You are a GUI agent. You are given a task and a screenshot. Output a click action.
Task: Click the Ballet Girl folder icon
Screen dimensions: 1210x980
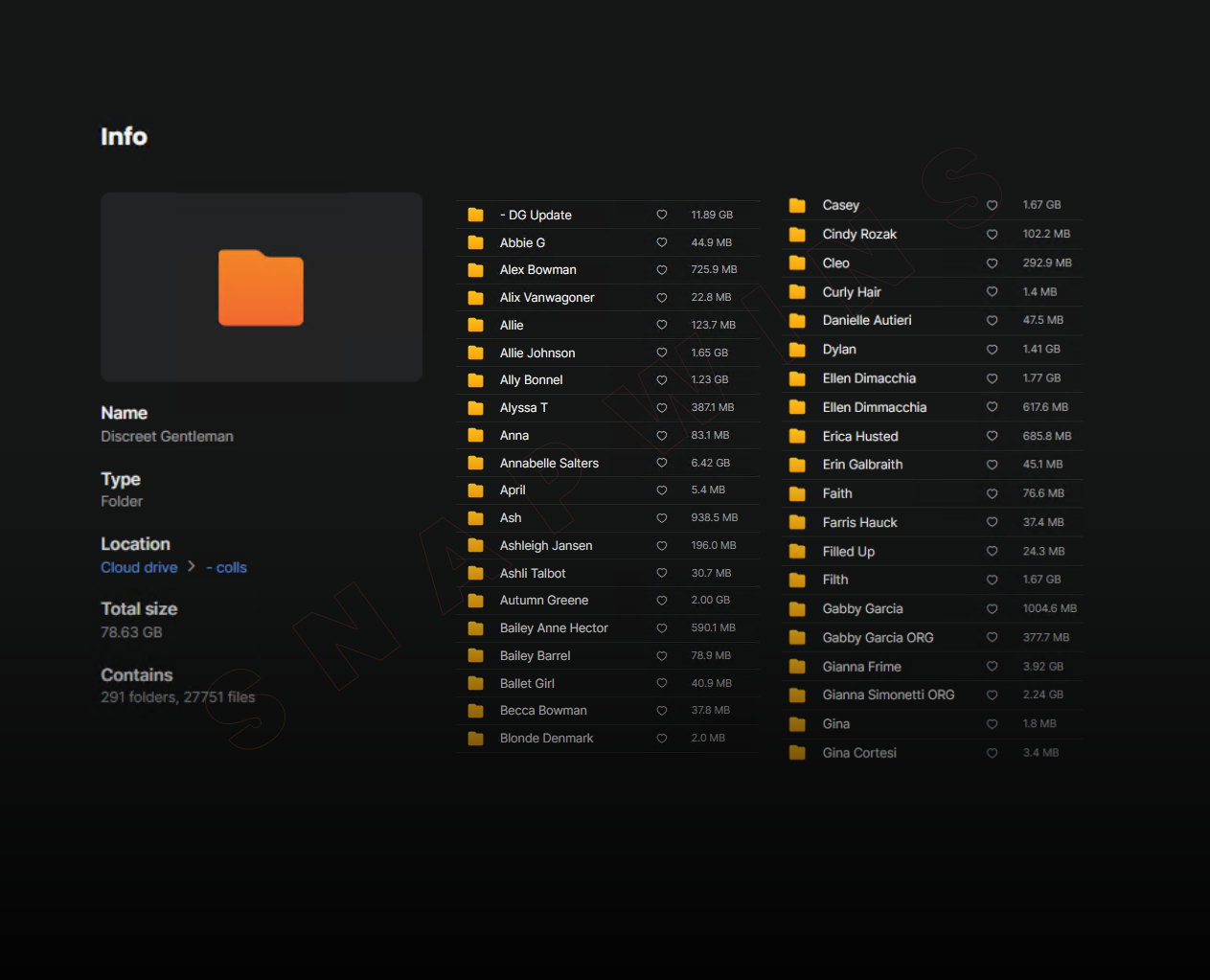tap(475, 684)
